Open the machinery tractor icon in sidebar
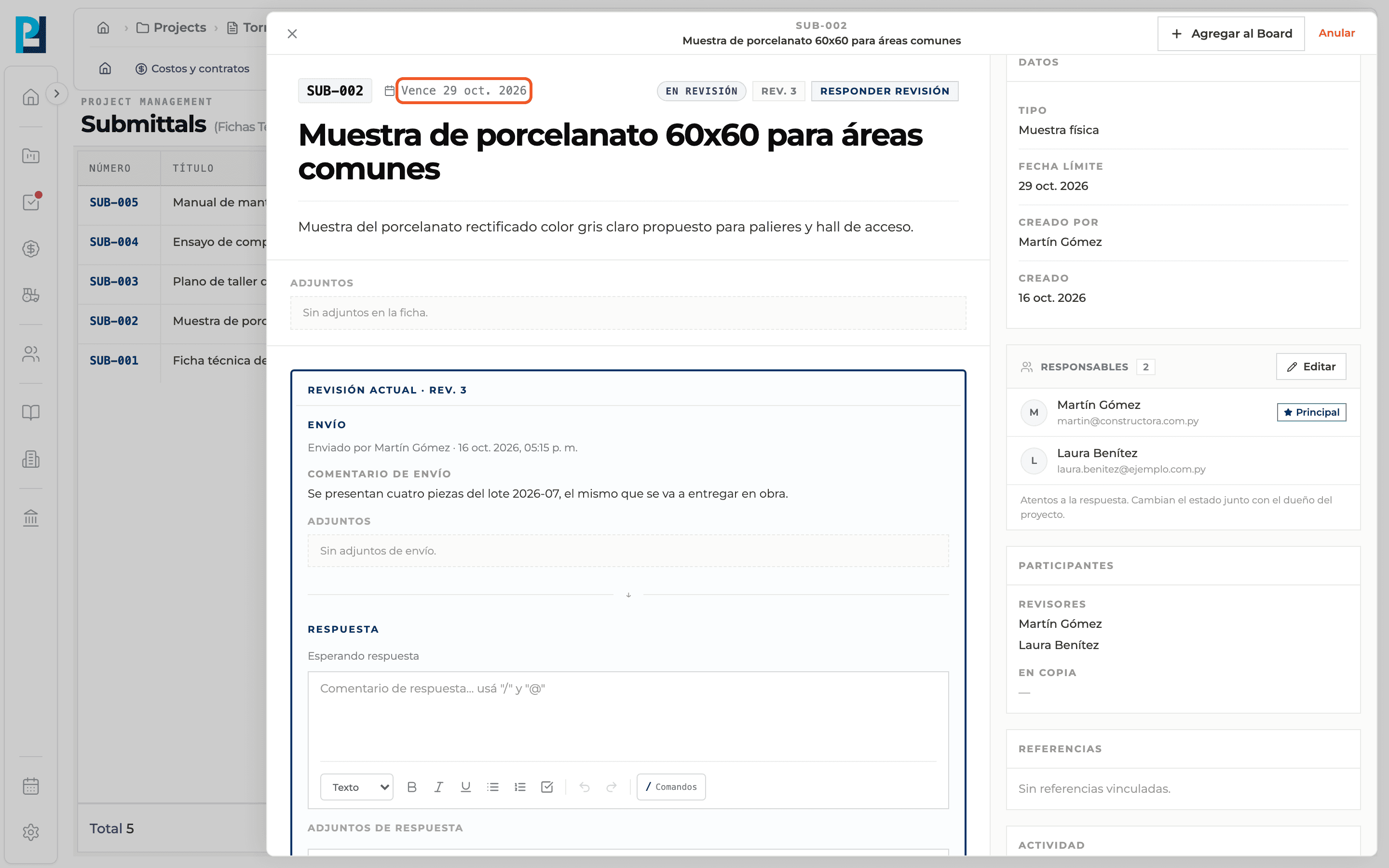Screen dimensions: 1389x868 30,295
